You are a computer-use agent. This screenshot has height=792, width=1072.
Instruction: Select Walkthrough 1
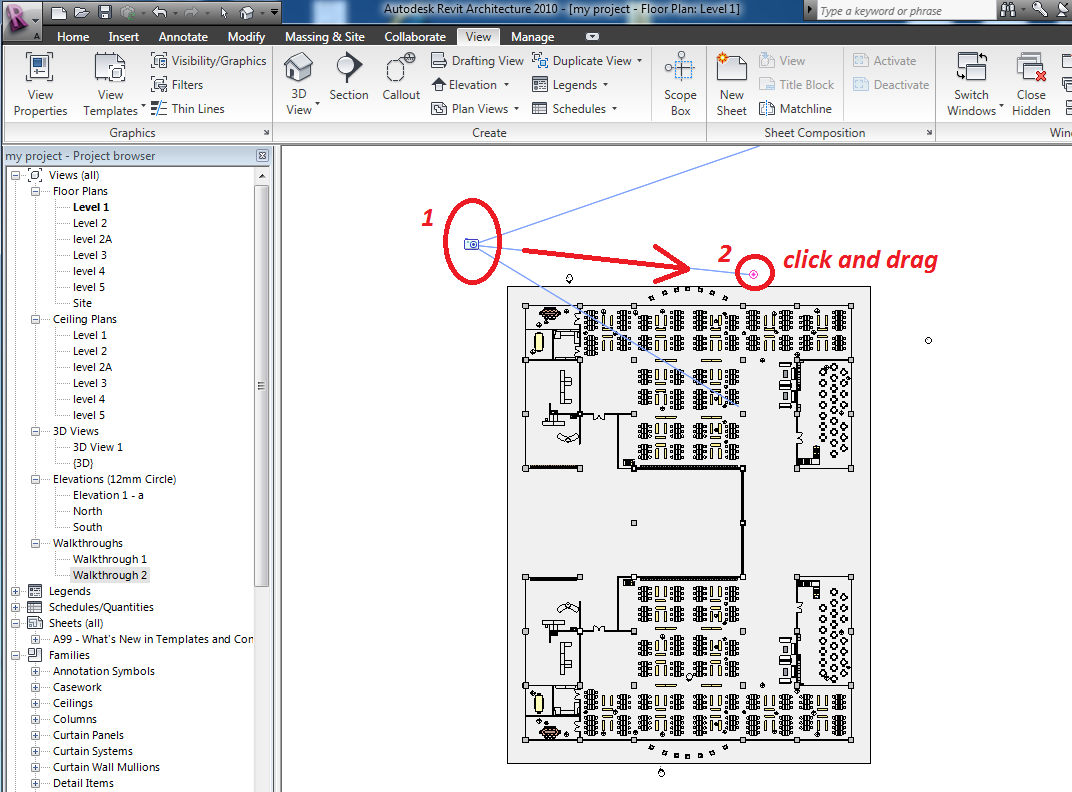109,559
